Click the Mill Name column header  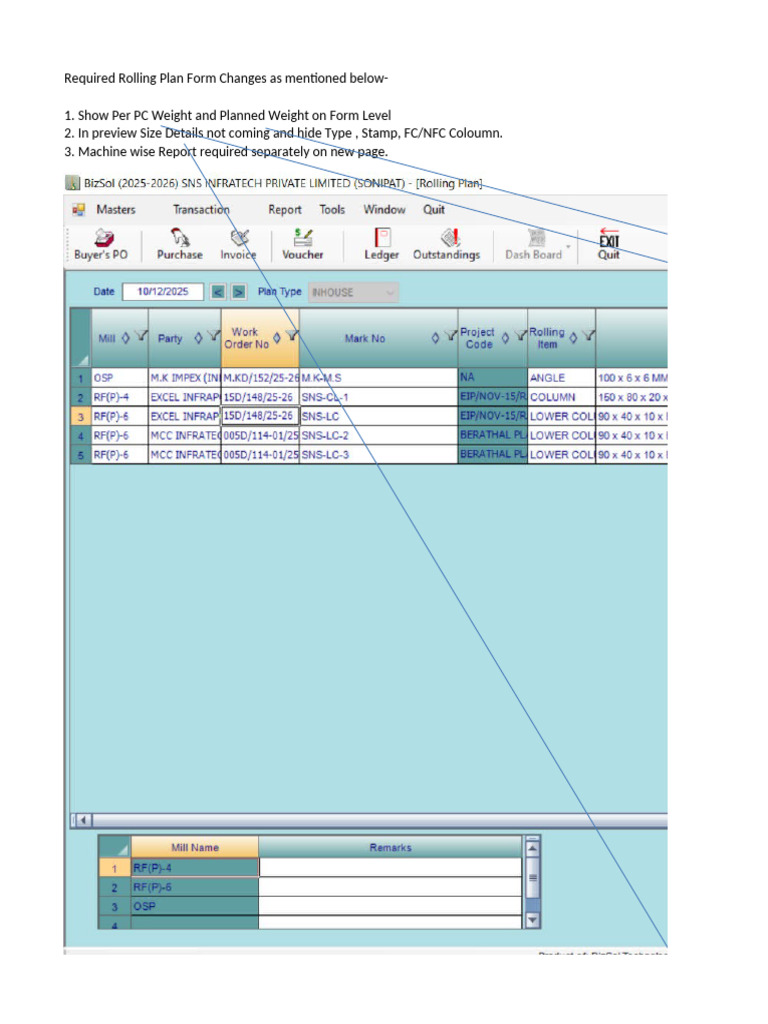point(195,847)
